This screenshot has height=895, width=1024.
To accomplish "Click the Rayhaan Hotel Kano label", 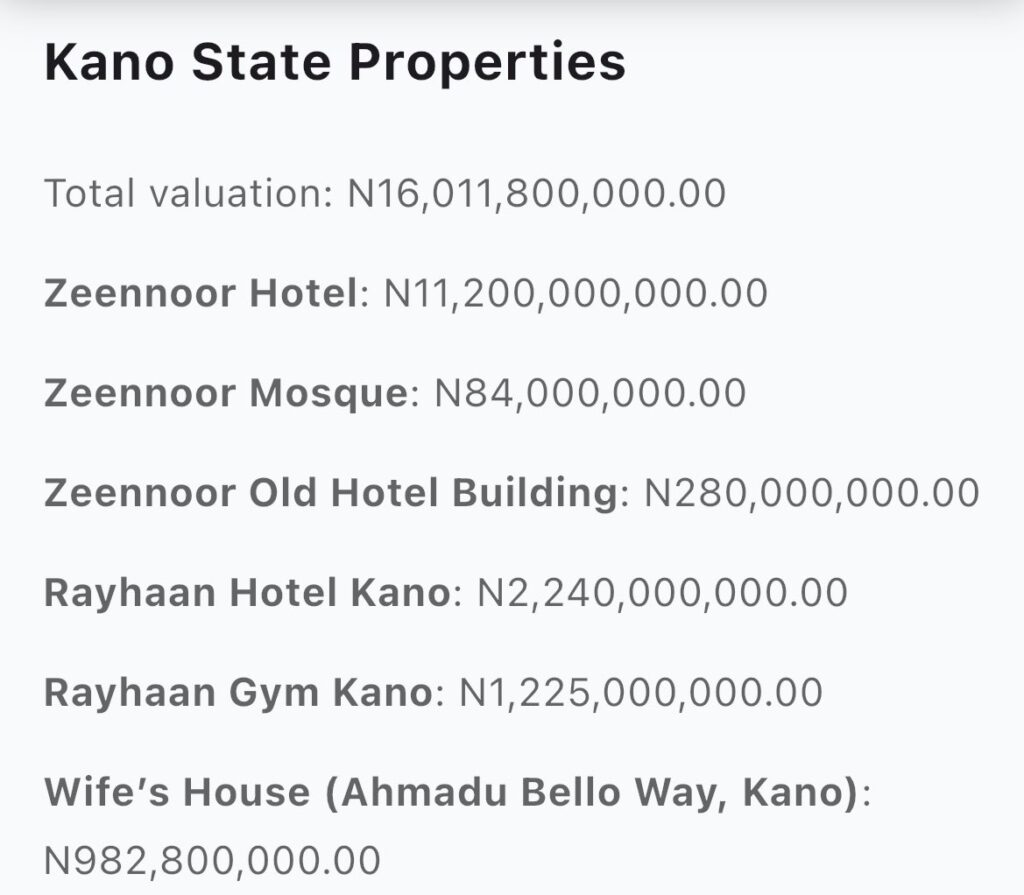I will click(x=247, y=593).
